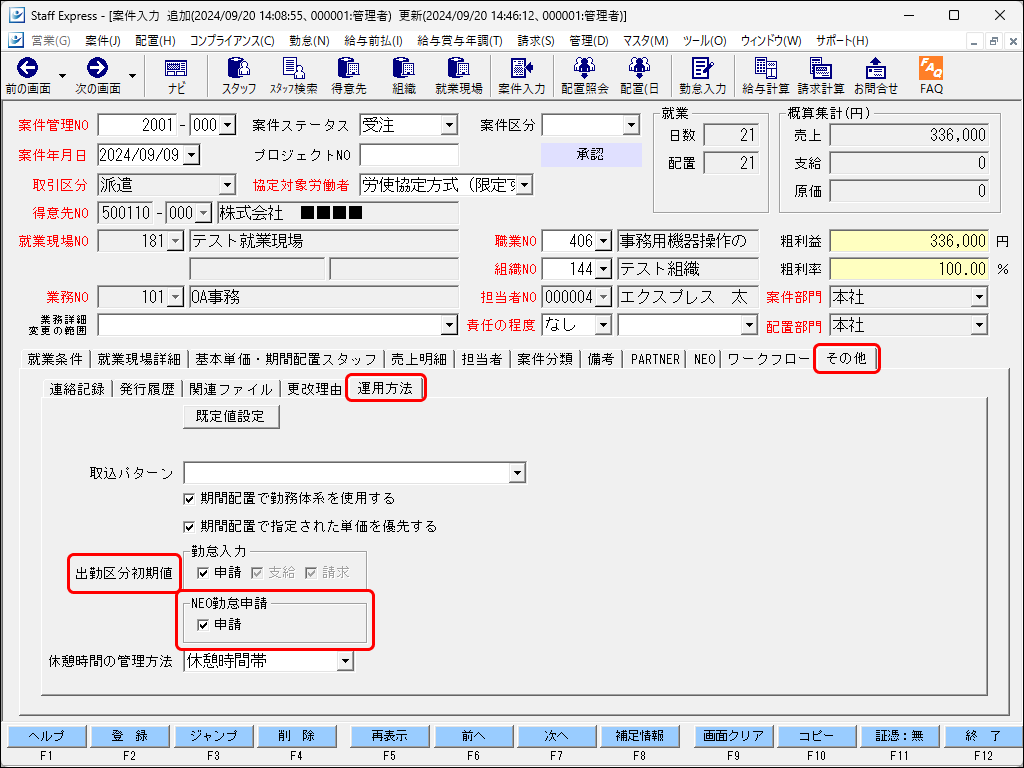
Task: Click the コピー F10 button
Action: click(x=816, y=737)
